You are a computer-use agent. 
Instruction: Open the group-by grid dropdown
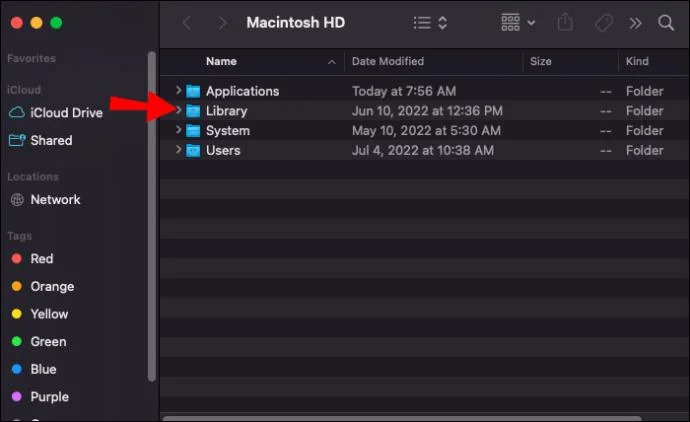(518, 22)
